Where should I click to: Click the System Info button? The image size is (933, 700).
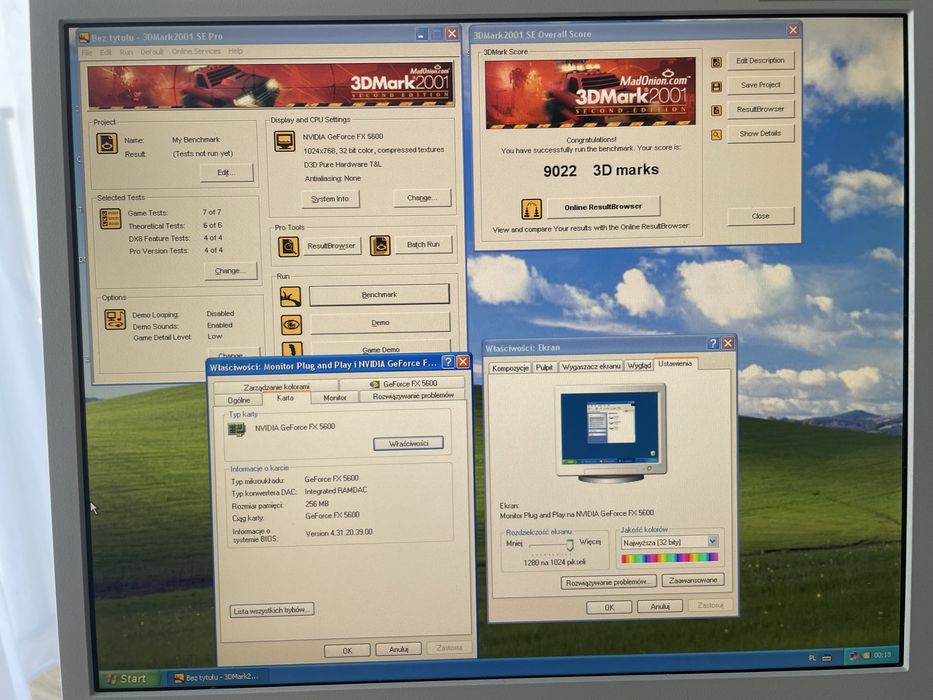point(330,199)
